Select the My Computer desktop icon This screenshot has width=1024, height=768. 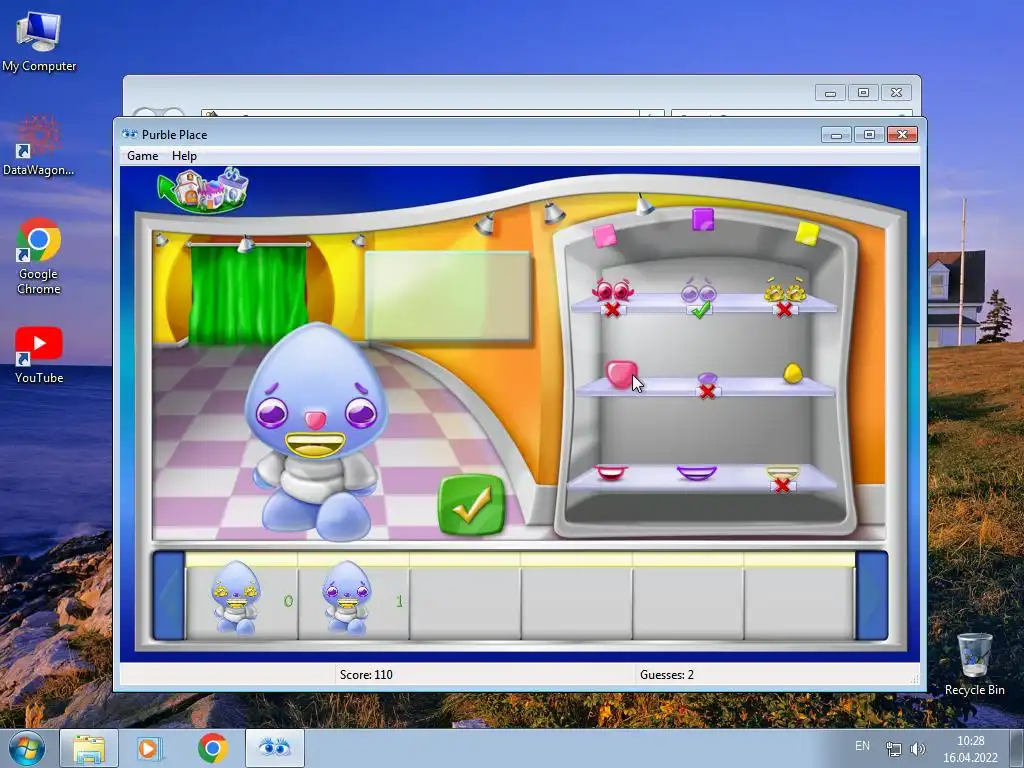tap(39, 42)
